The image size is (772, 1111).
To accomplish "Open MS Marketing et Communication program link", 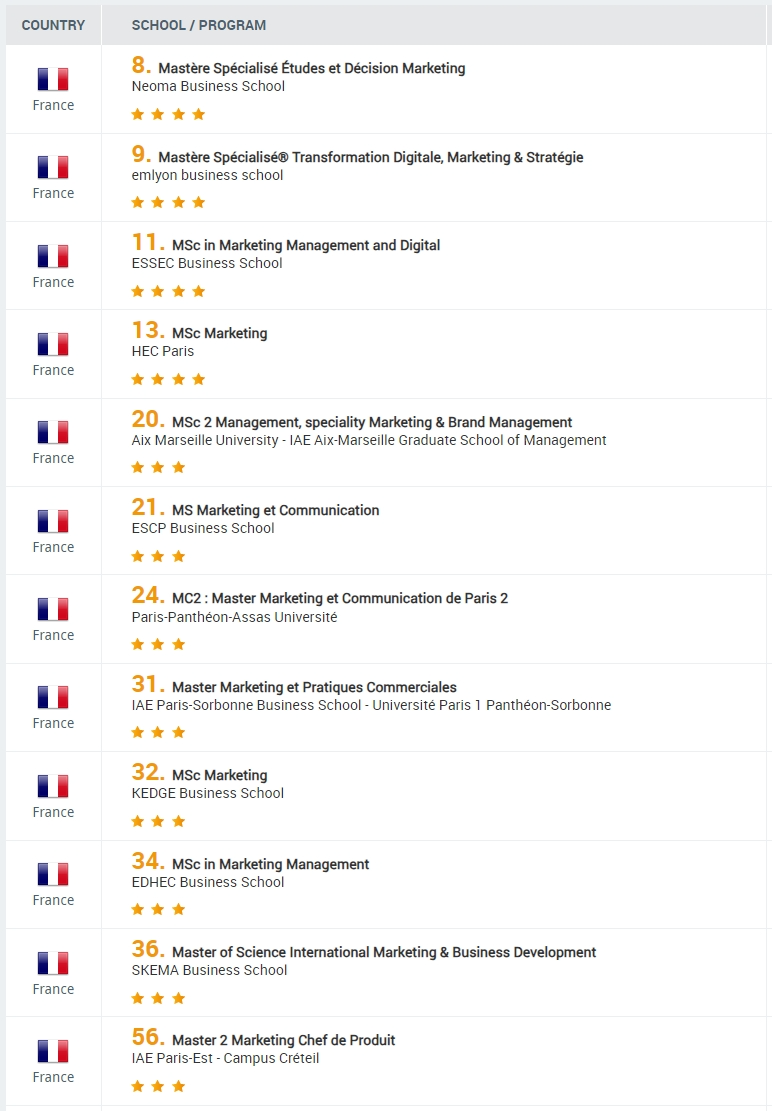I will (x=276, y=510).
